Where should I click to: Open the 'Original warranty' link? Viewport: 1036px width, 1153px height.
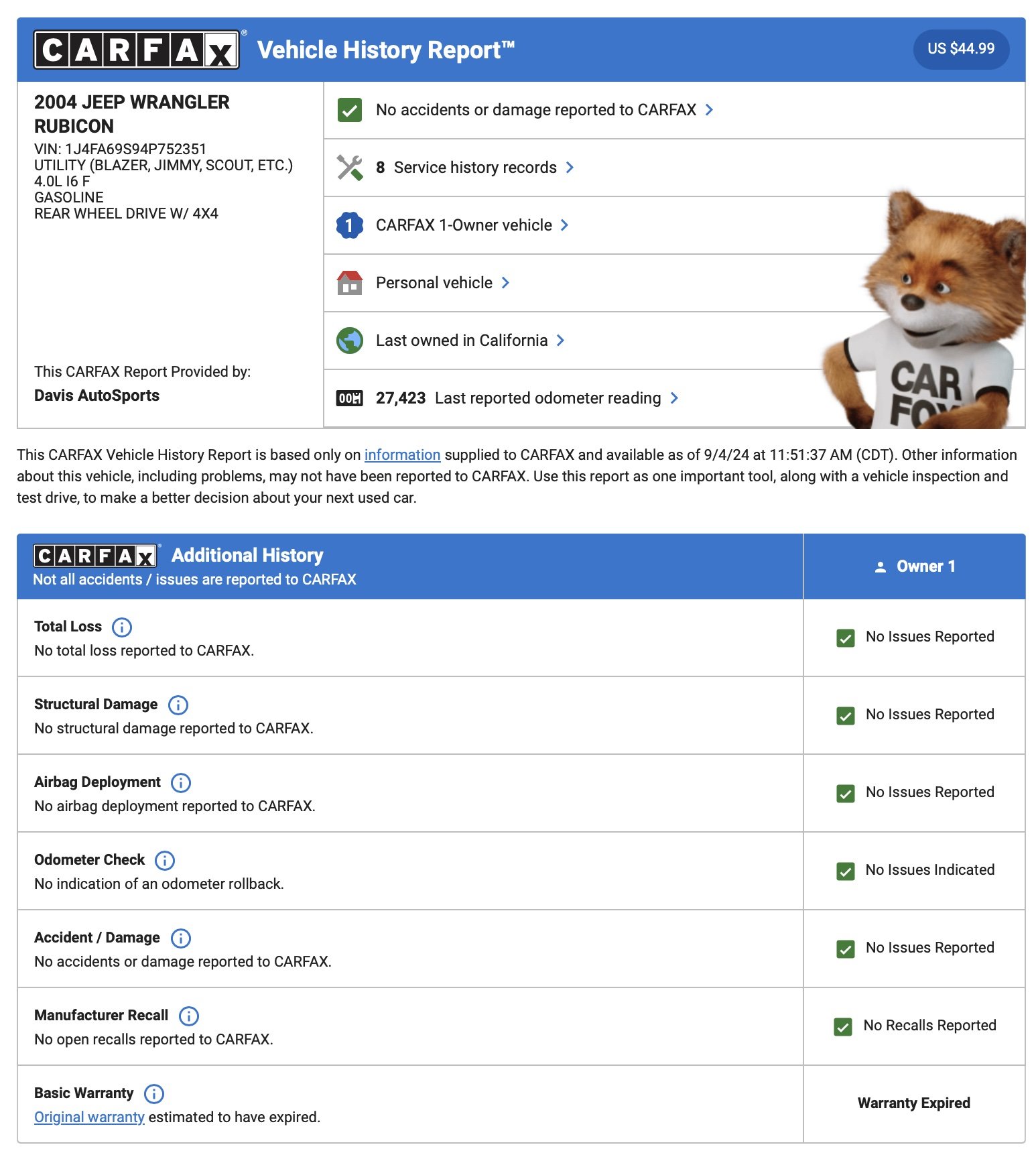(89, 1117)
